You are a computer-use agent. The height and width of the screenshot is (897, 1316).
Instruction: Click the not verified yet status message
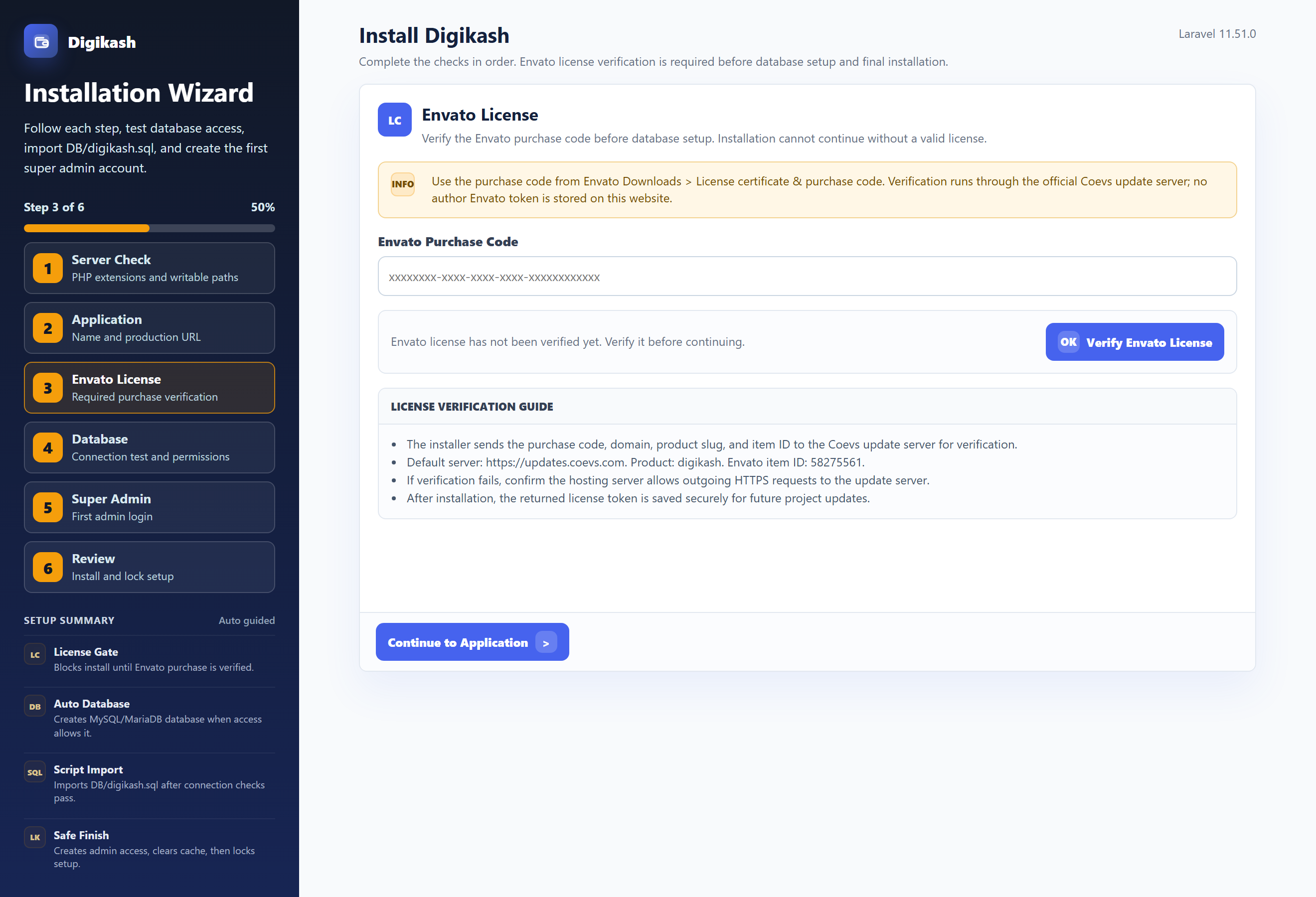567,342
